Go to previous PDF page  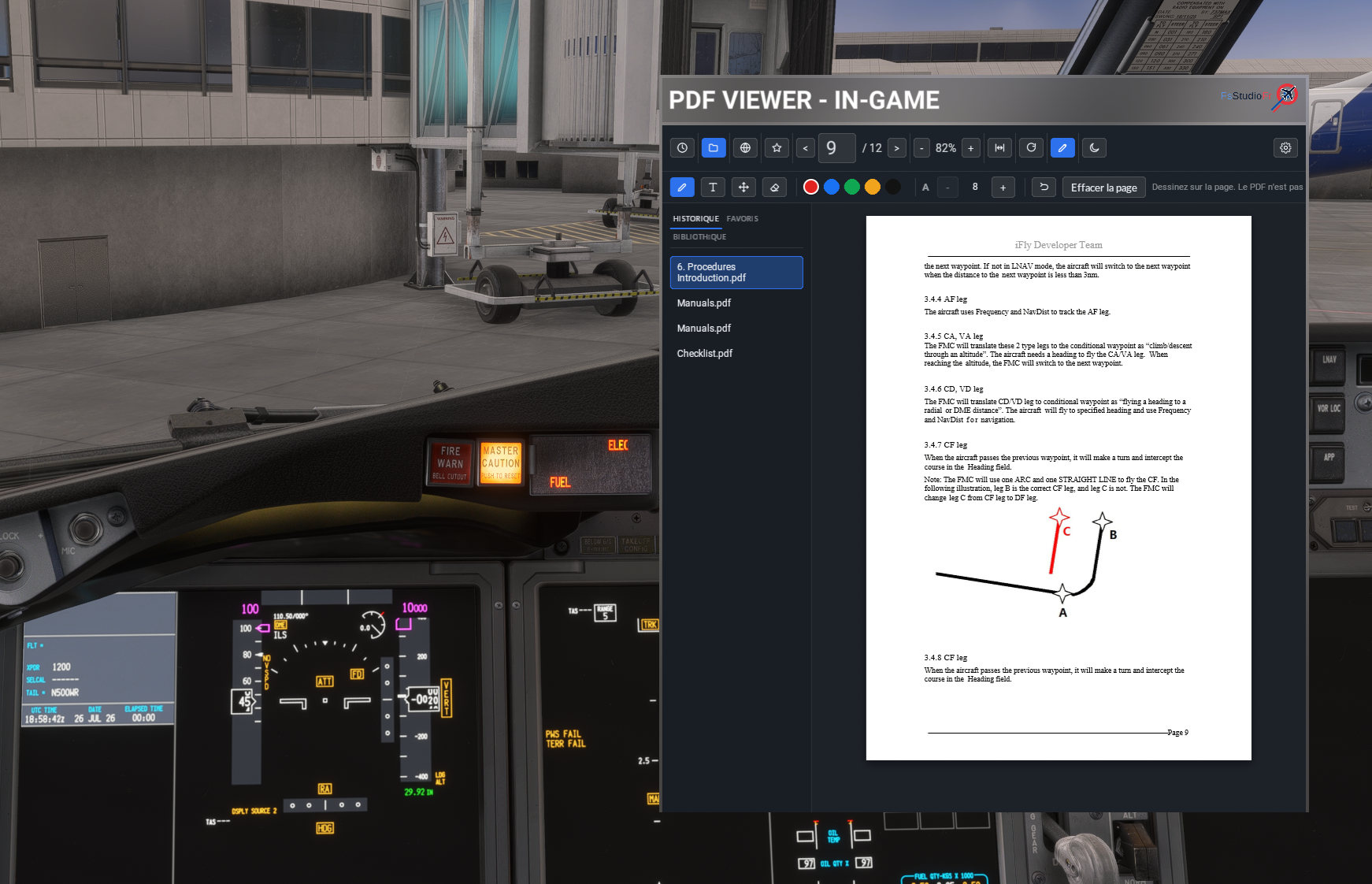(805, 148)
